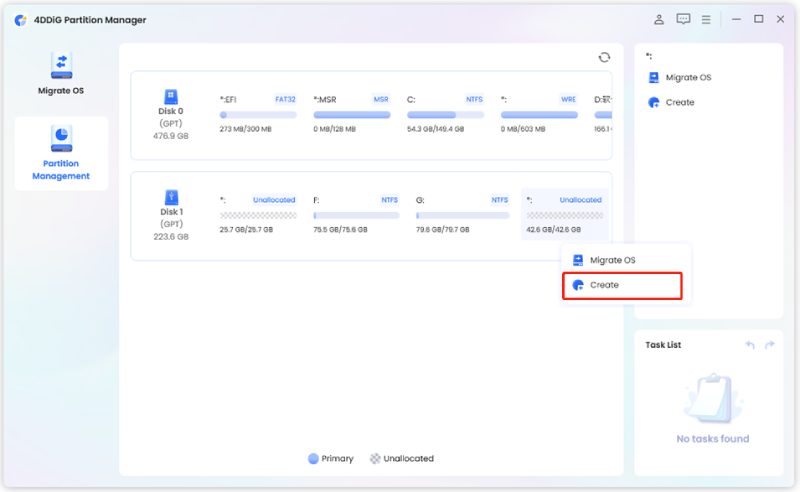
Task: Click the Unallocated legend swatch
Action: pos(375,459)
